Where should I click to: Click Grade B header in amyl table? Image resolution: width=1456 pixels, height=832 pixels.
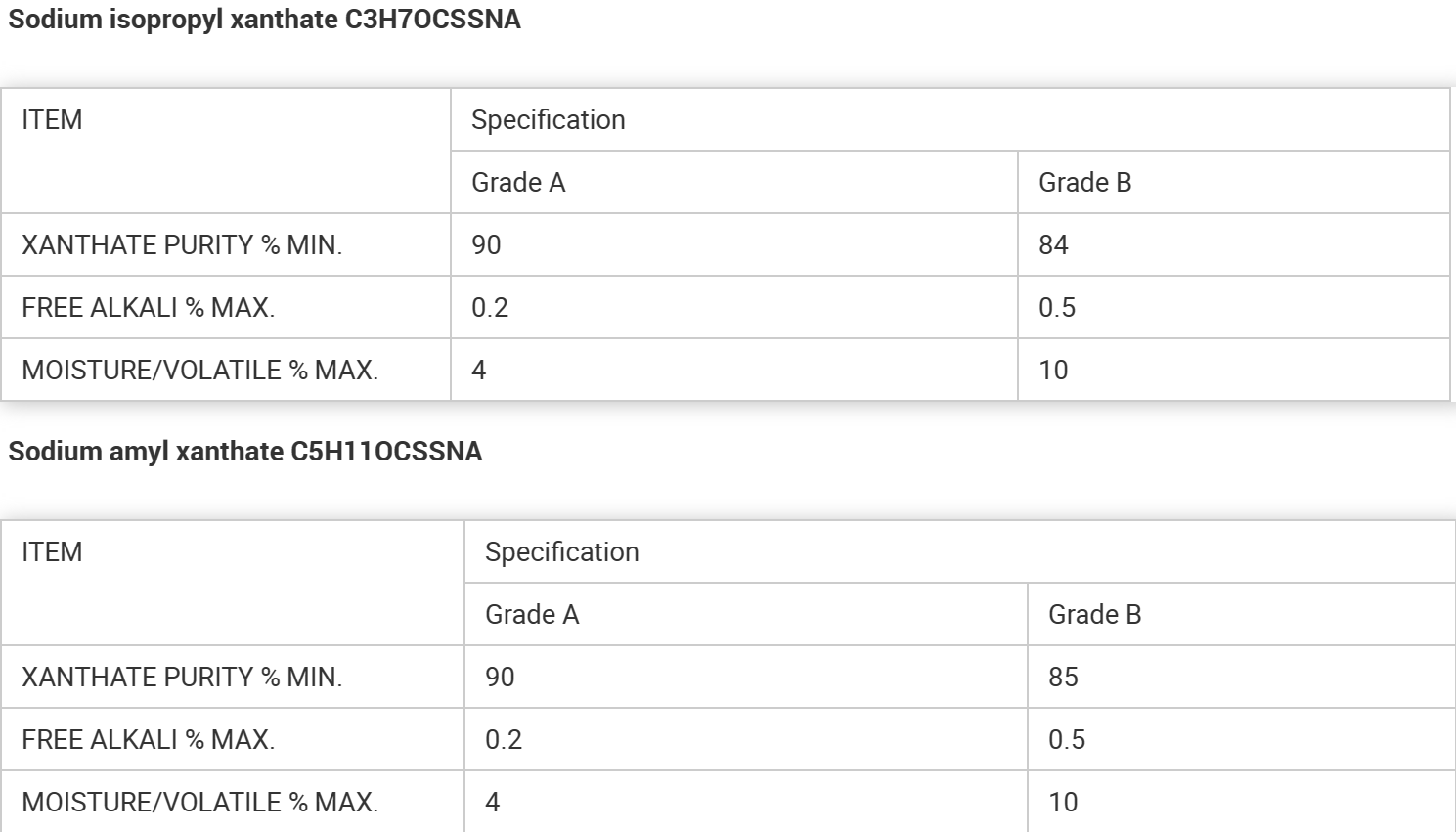pyautogui.click(x=1094, y=615)
